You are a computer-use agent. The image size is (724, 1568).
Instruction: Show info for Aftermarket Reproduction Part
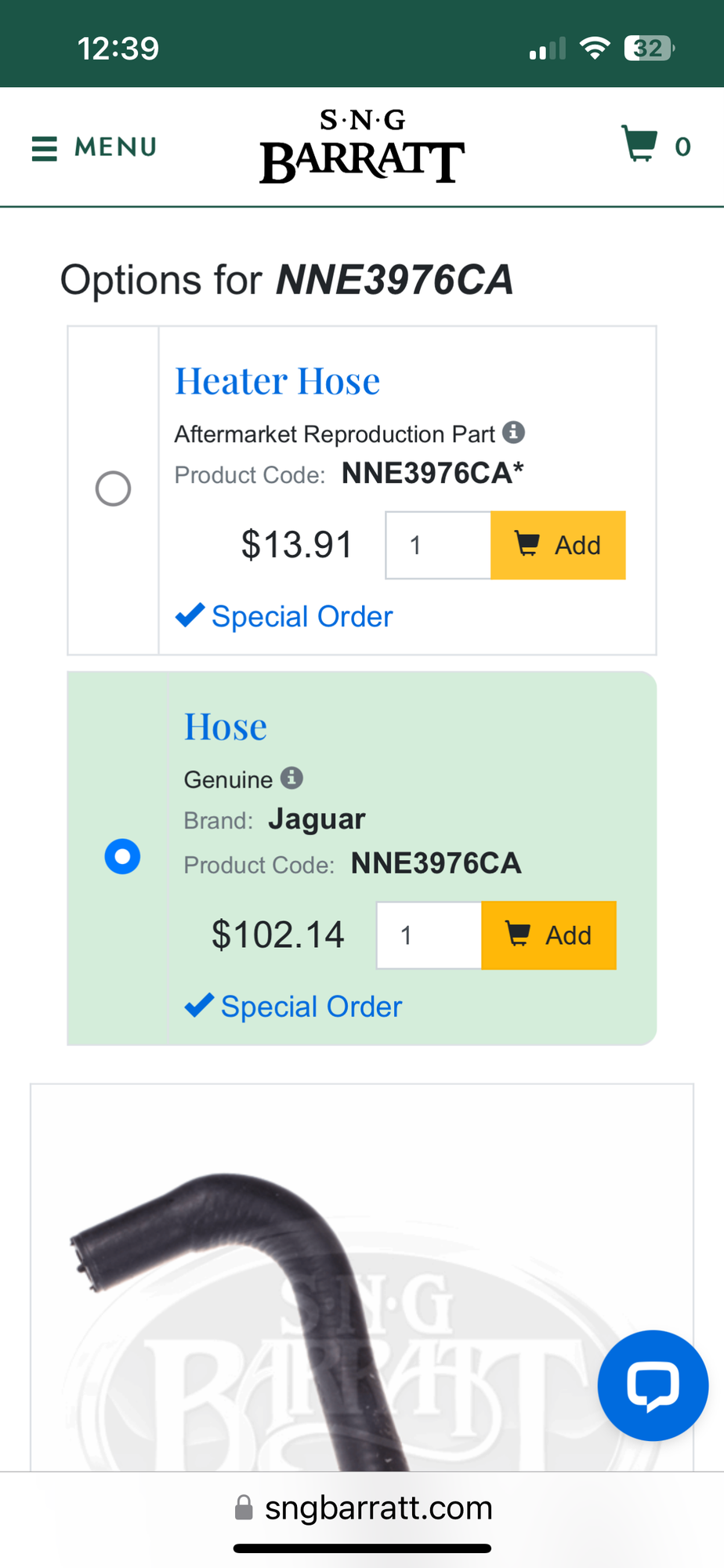[x=514, y=432]
